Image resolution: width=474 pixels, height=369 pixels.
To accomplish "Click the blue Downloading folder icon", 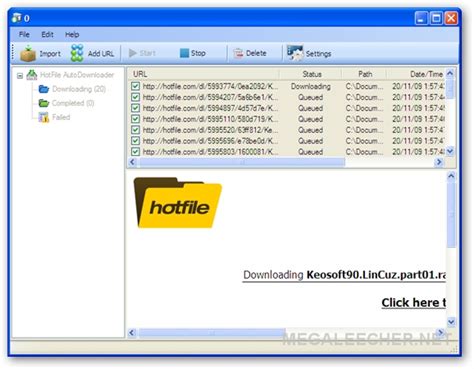I will click(x=44, y=89).
